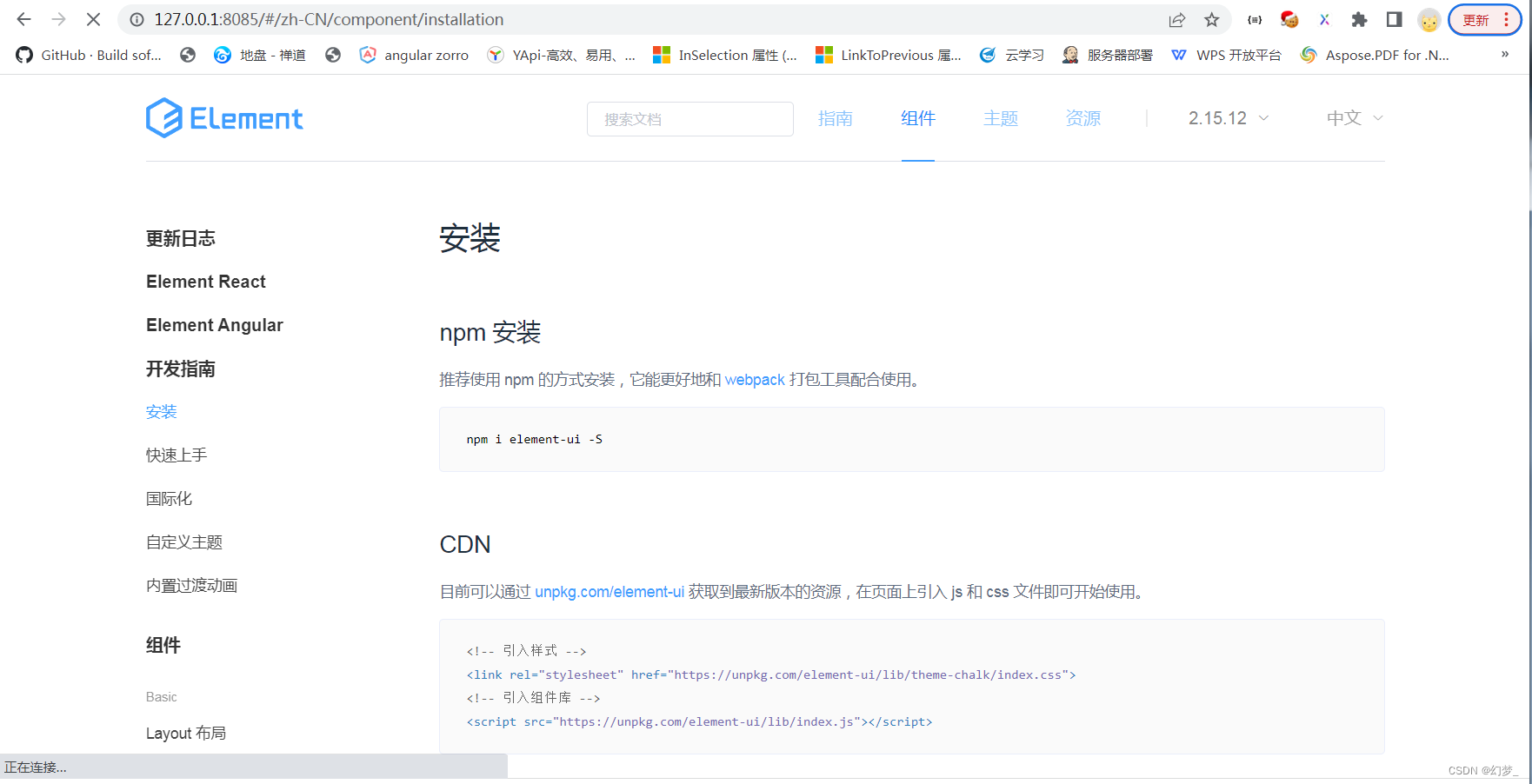Select 安装 in the sidebar
The height and width of the screenshot is (784, 1532).
tap(162, 412)
